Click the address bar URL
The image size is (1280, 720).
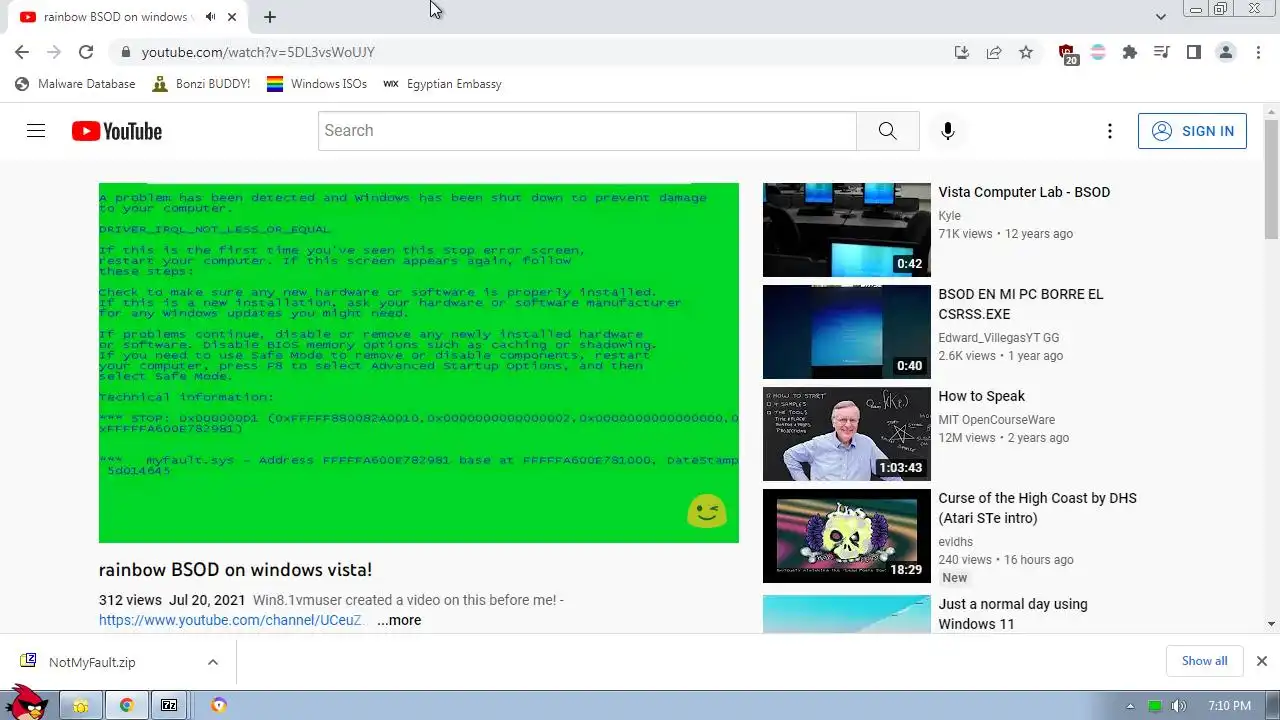click(x=258, y=52)
